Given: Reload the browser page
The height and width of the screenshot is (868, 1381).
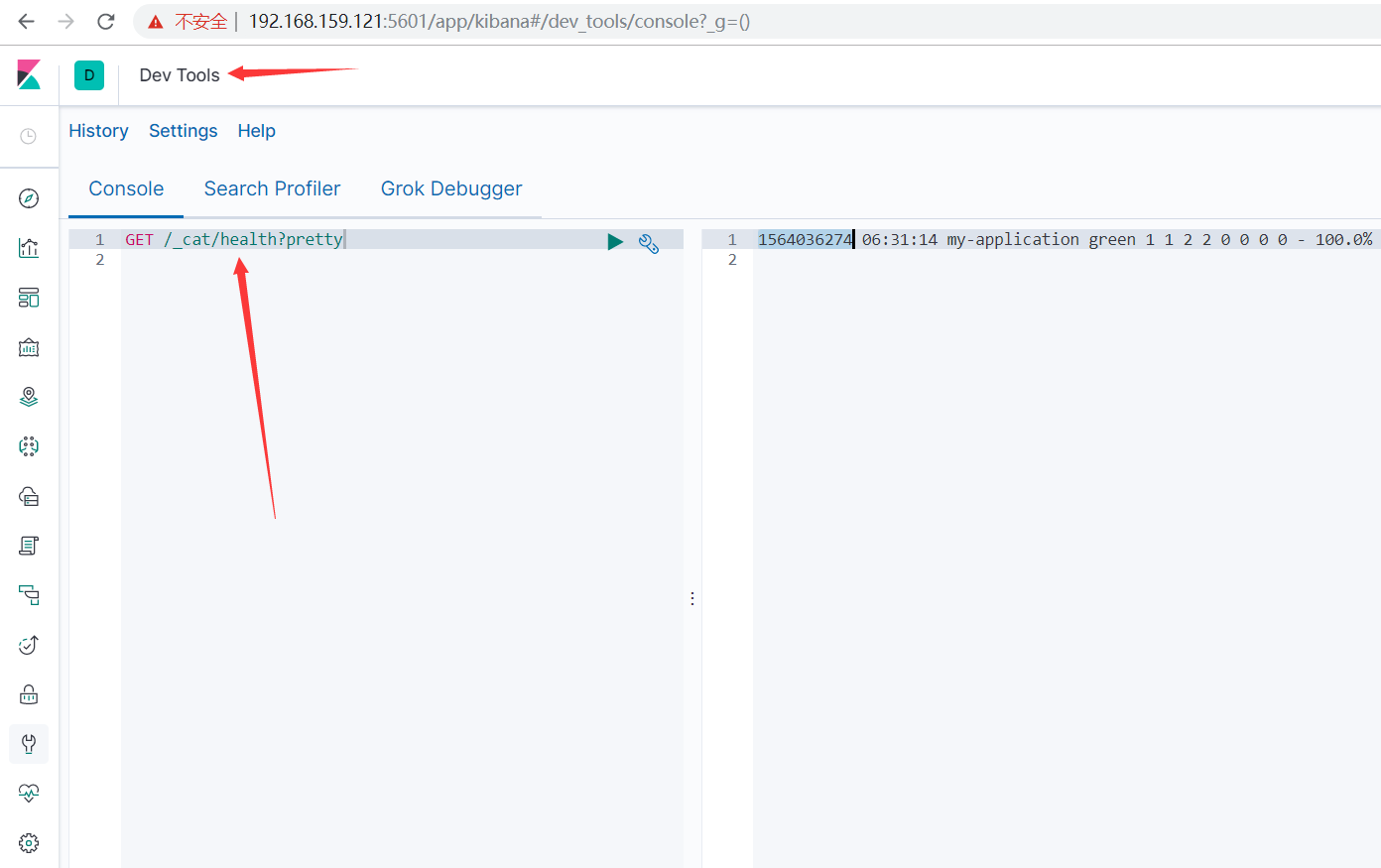Looking at the screenshot, I should pos(106,21).
